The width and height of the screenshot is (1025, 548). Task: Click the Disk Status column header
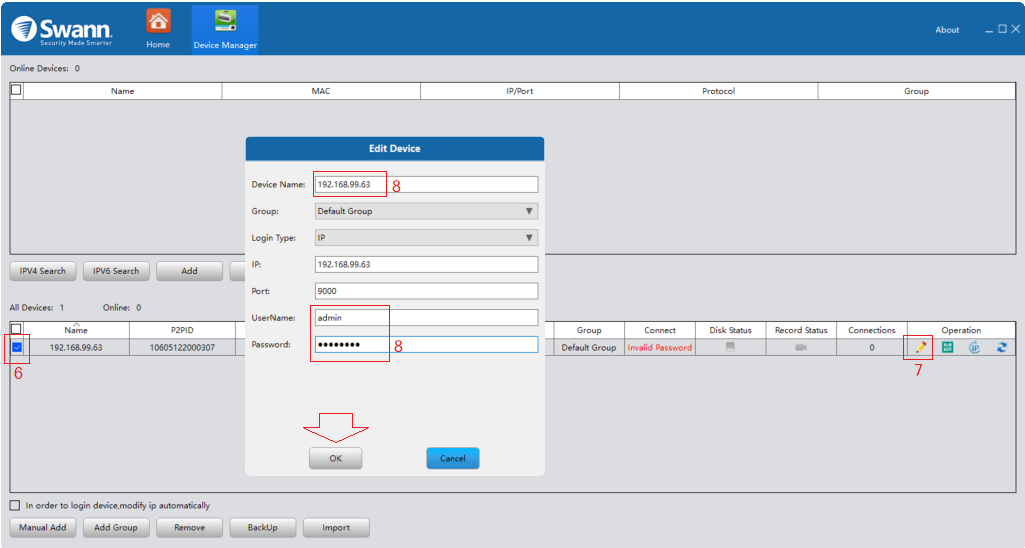[730, 330]
